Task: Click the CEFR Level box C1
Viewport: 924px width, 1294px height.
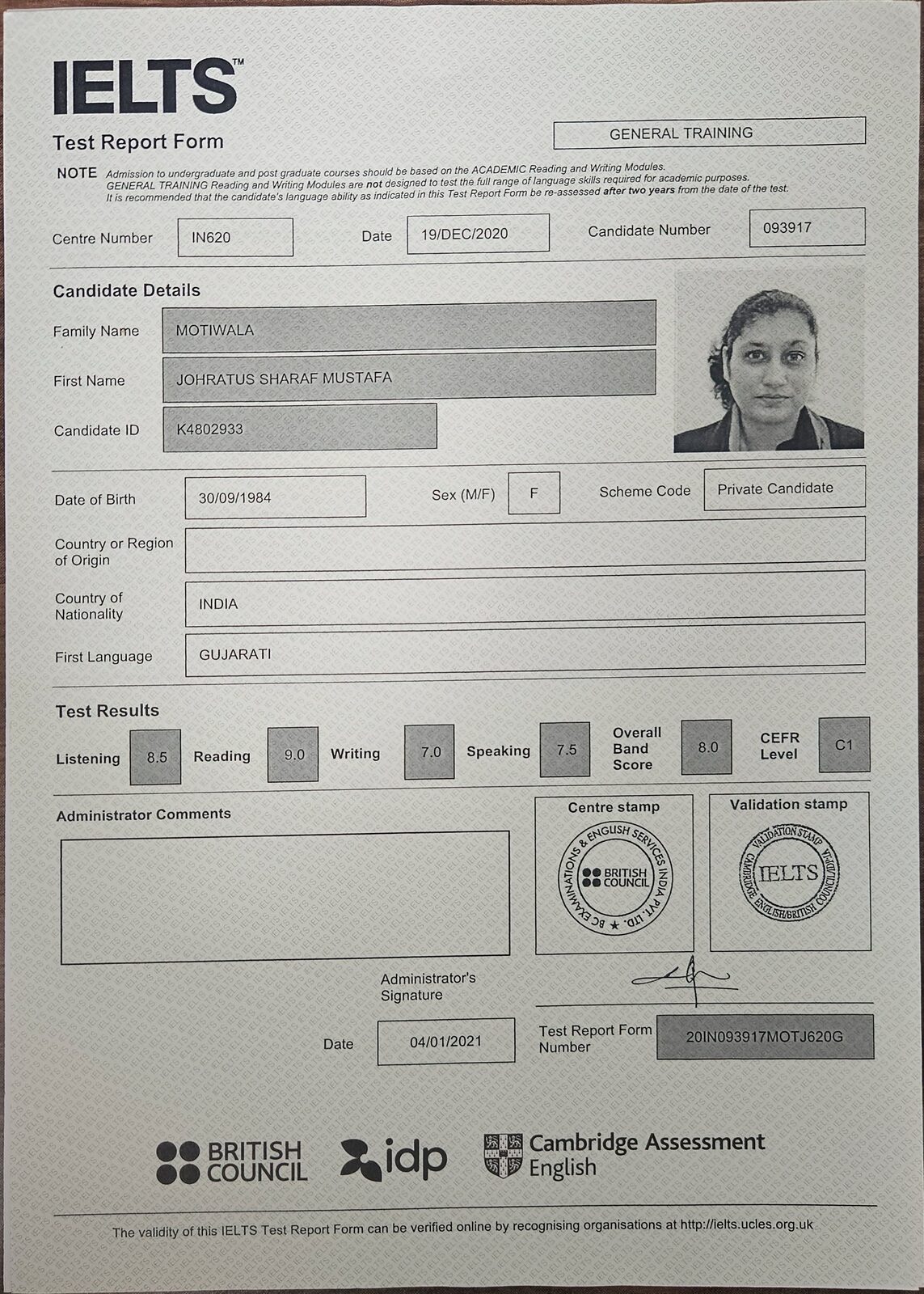Action: pyautogui.click(x=844, y=744)
